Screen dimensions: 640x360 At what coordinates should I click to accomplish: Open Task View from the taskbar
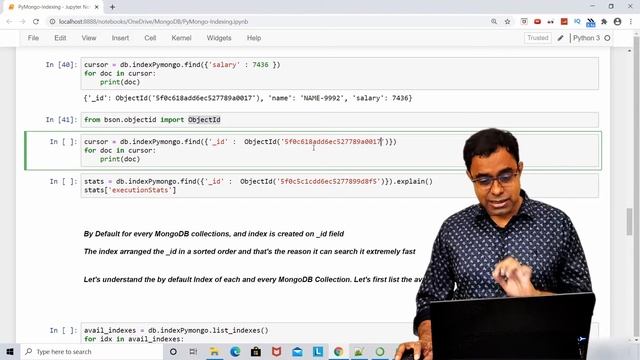[193, 351]
